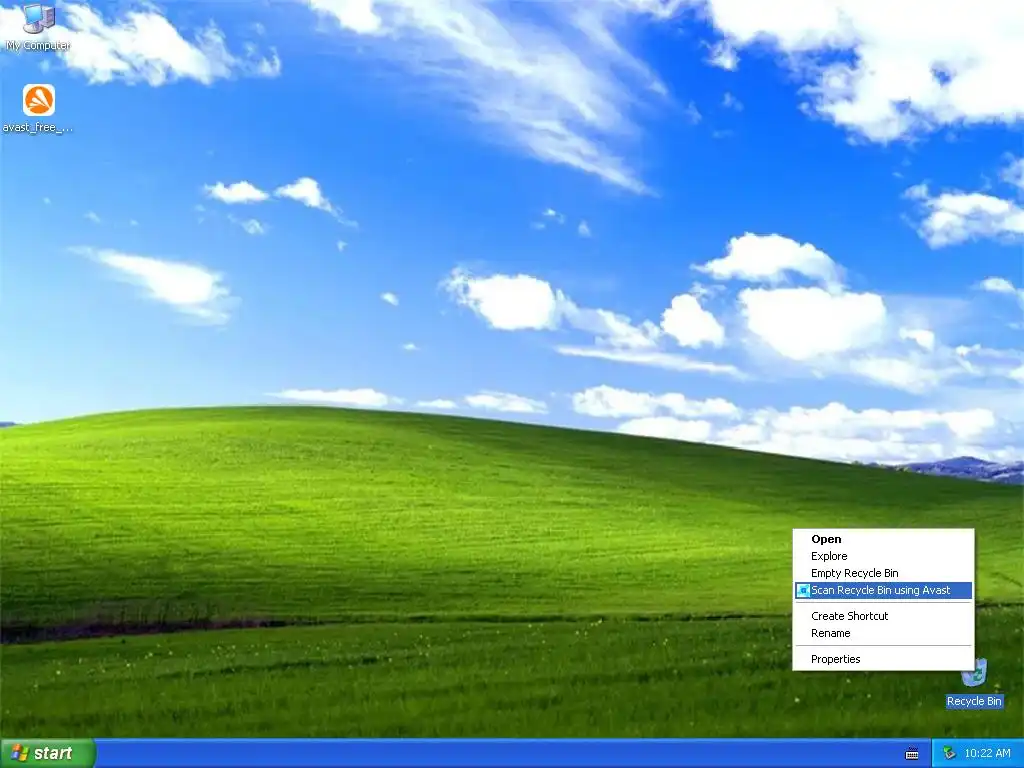Open the Start menu button
This screenshot has height=768, width=1024.
(48, 753)
